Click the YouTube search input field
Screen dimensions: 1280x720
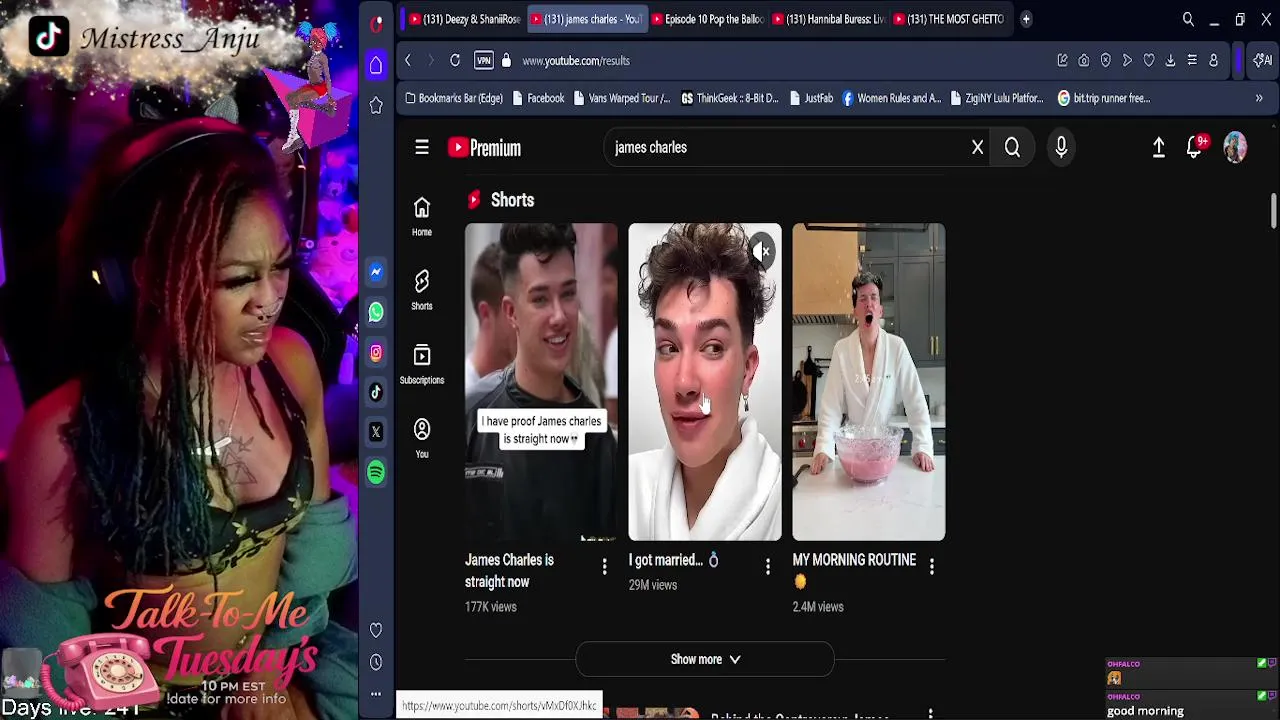[x=788, y=148]
